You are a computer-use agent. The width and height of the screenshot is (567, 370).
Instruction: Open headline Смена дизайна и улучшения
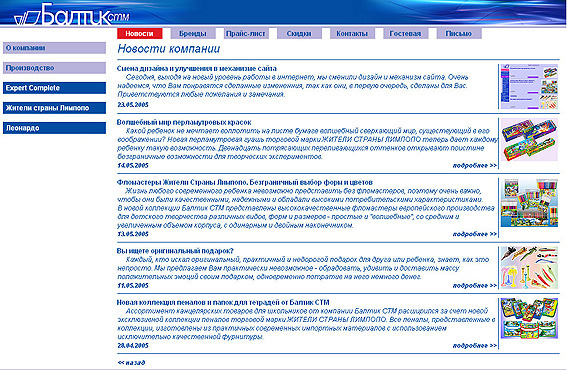[197, 68]
